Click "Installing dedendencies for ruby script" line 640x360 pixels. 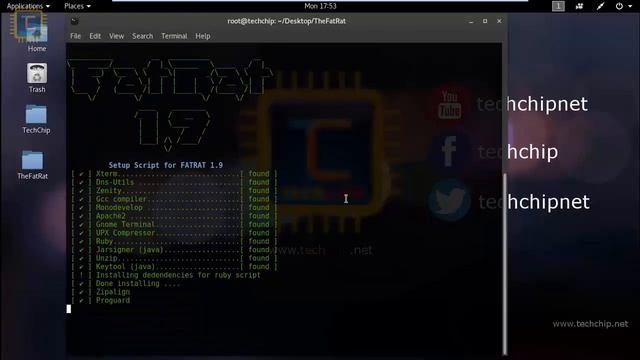coord(166,275)
